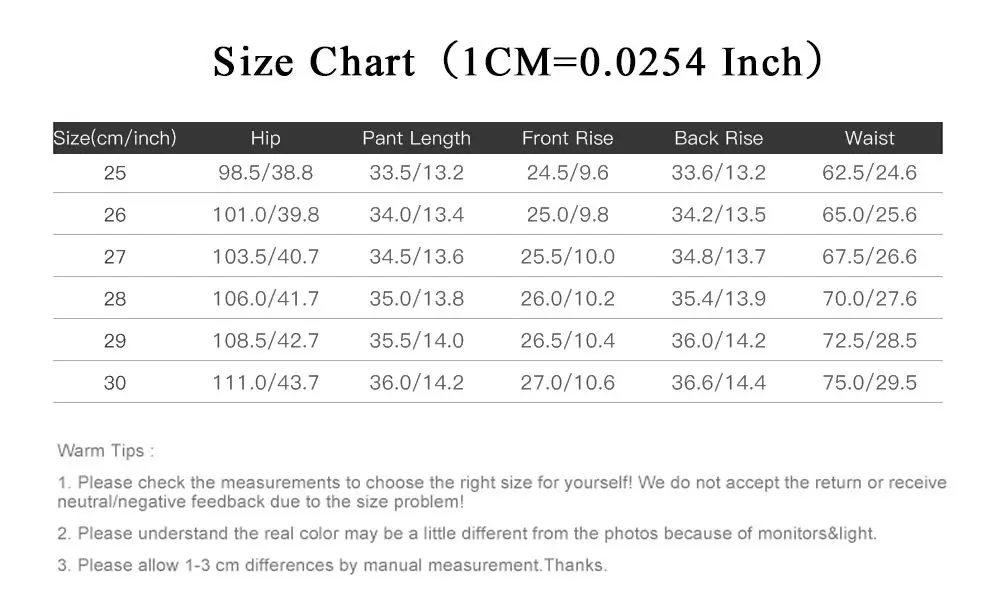
Task: Click the Size Chart title text
Action: (518, 61)
